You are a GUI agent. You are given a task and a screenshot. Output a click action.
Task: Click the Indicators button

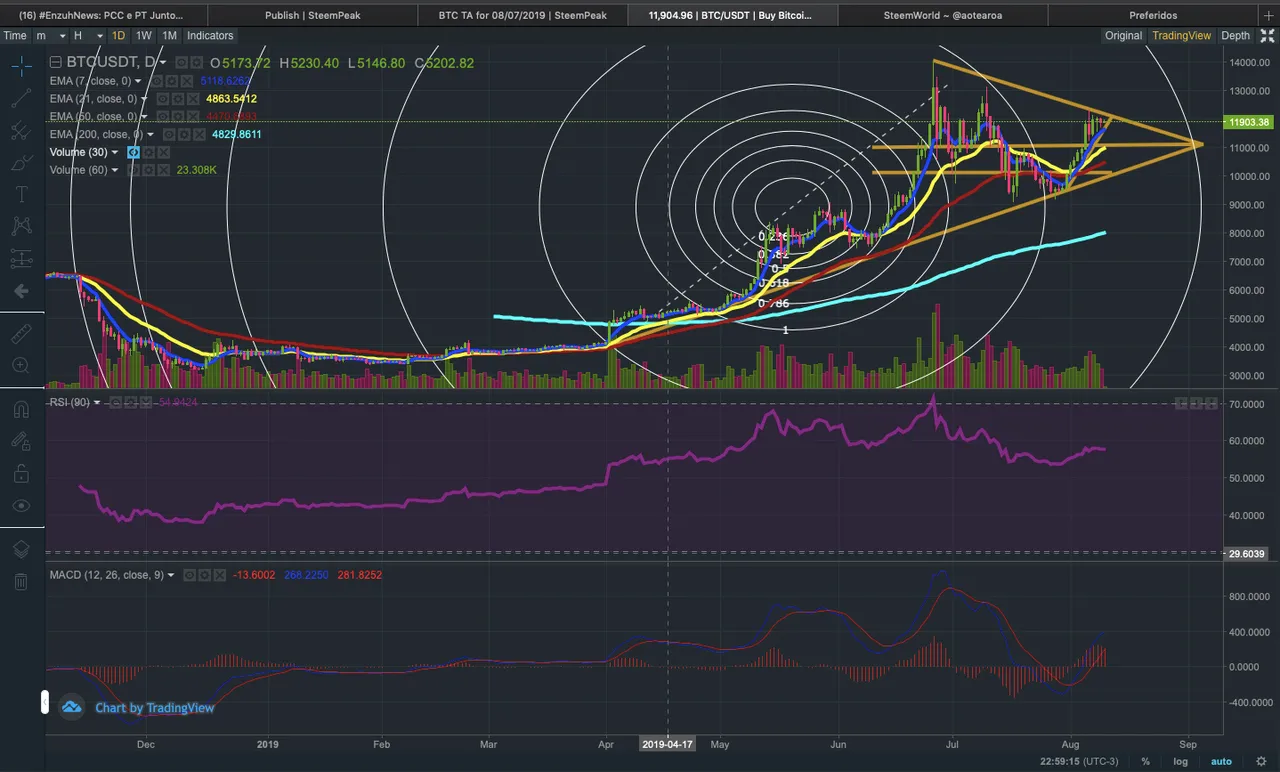pos(209,35)
